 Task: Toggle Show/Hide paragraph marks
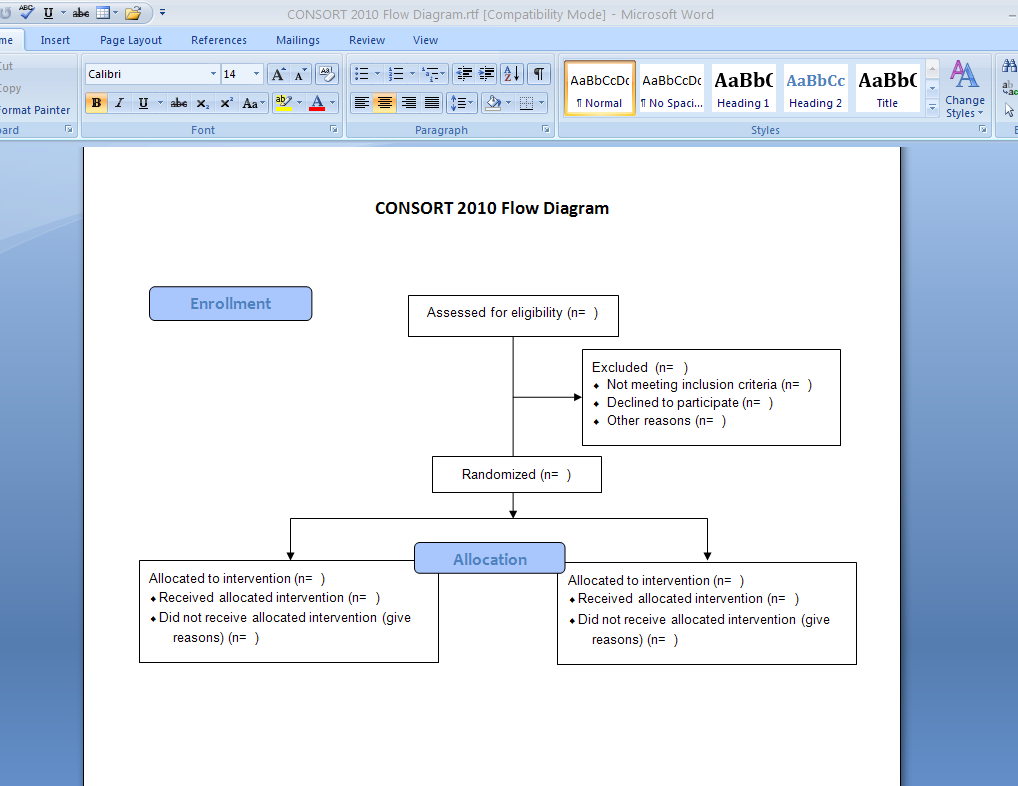[538, 74]
